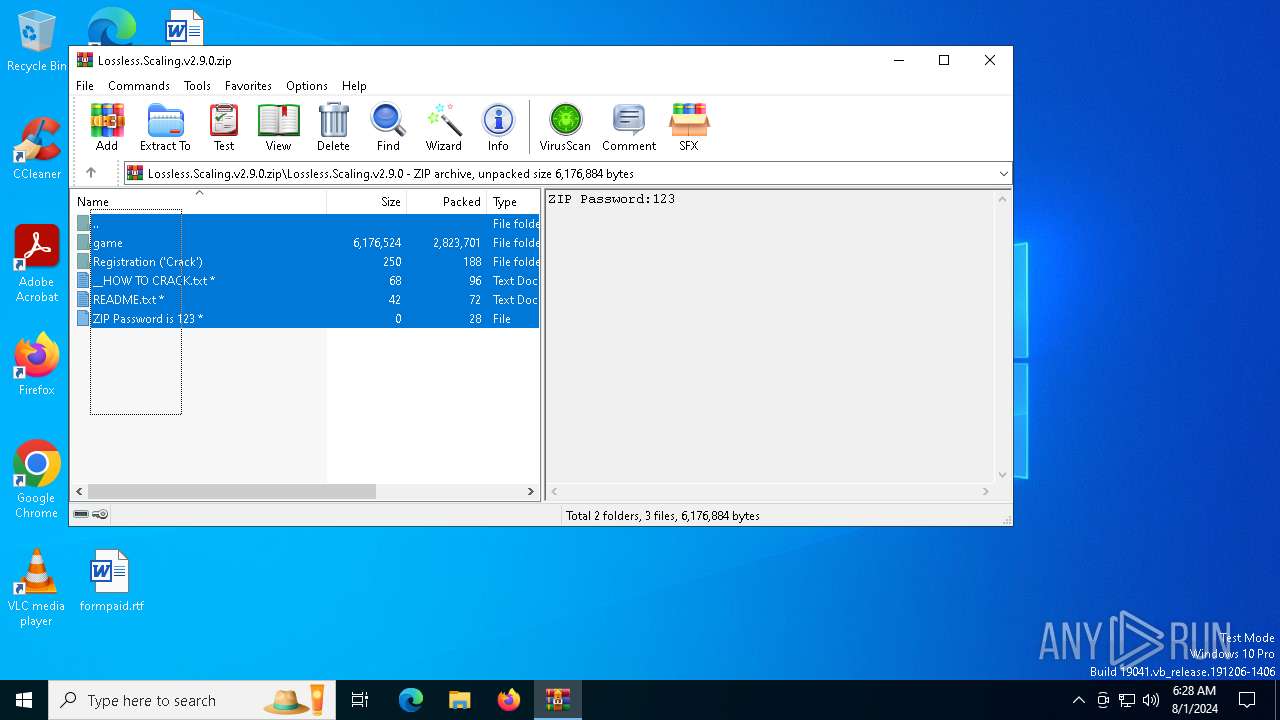Open the Tools menu

click(x=197, y=86)
